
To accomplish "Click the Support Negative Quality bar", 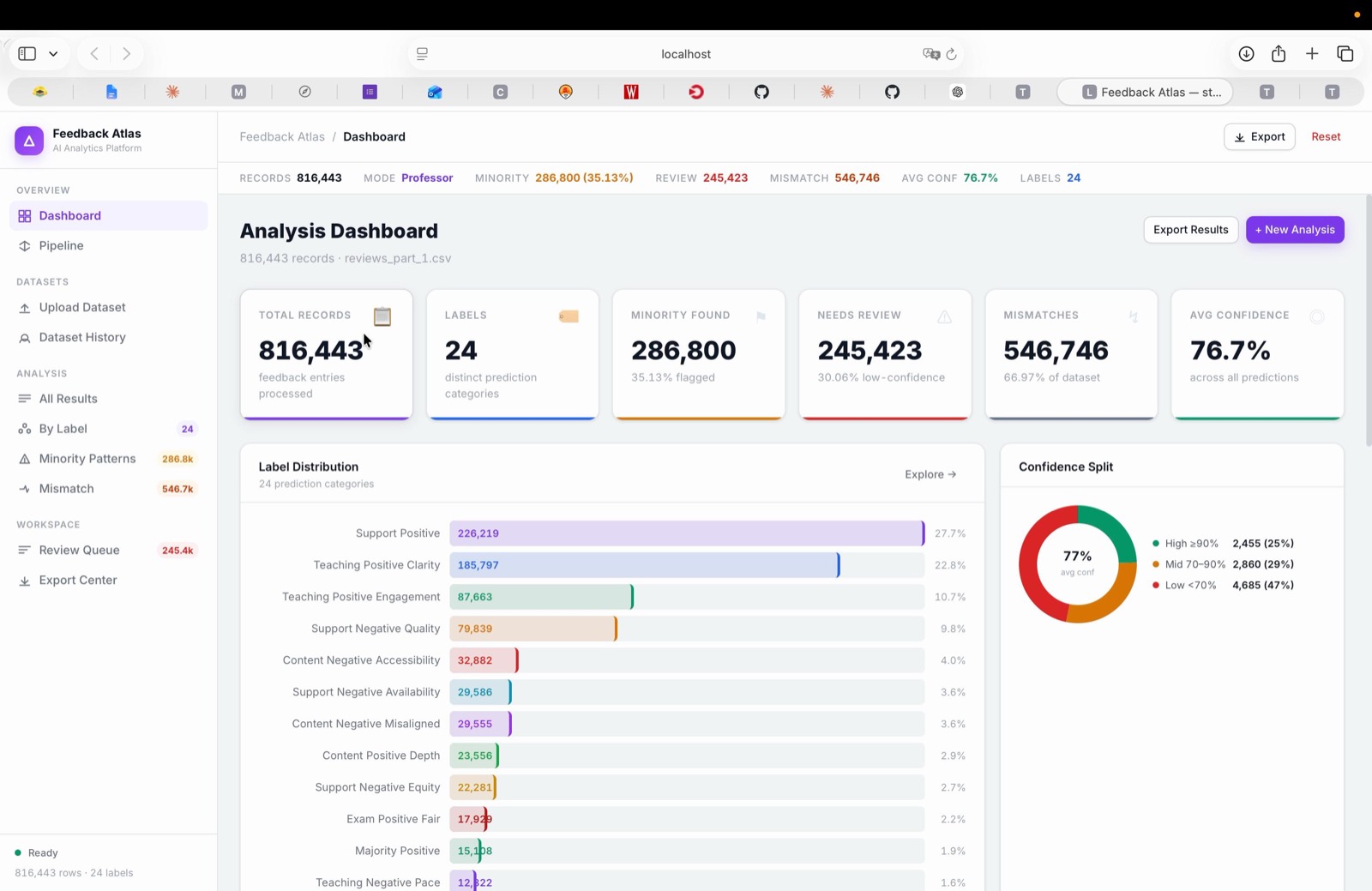I will point(533,629).
